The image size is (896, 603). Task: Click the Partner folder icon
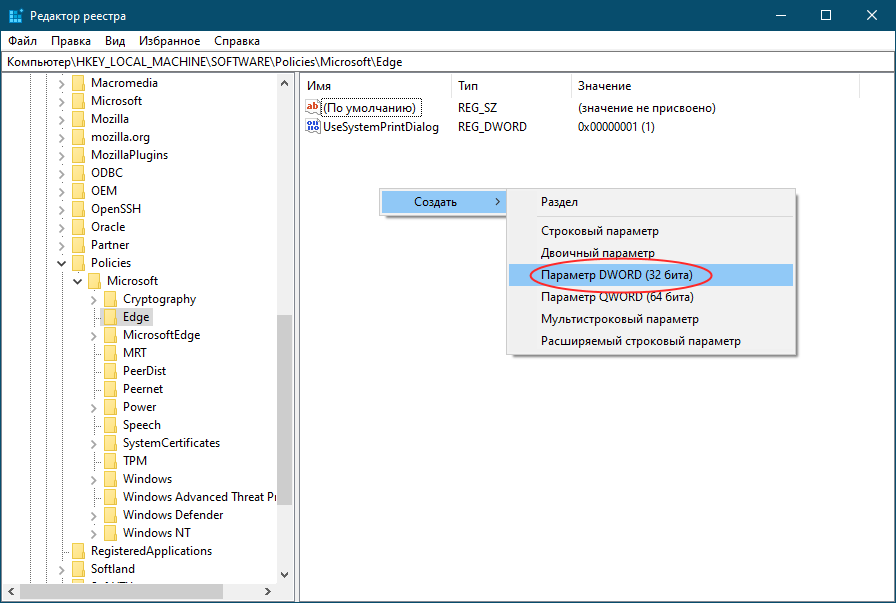[79, 245]
